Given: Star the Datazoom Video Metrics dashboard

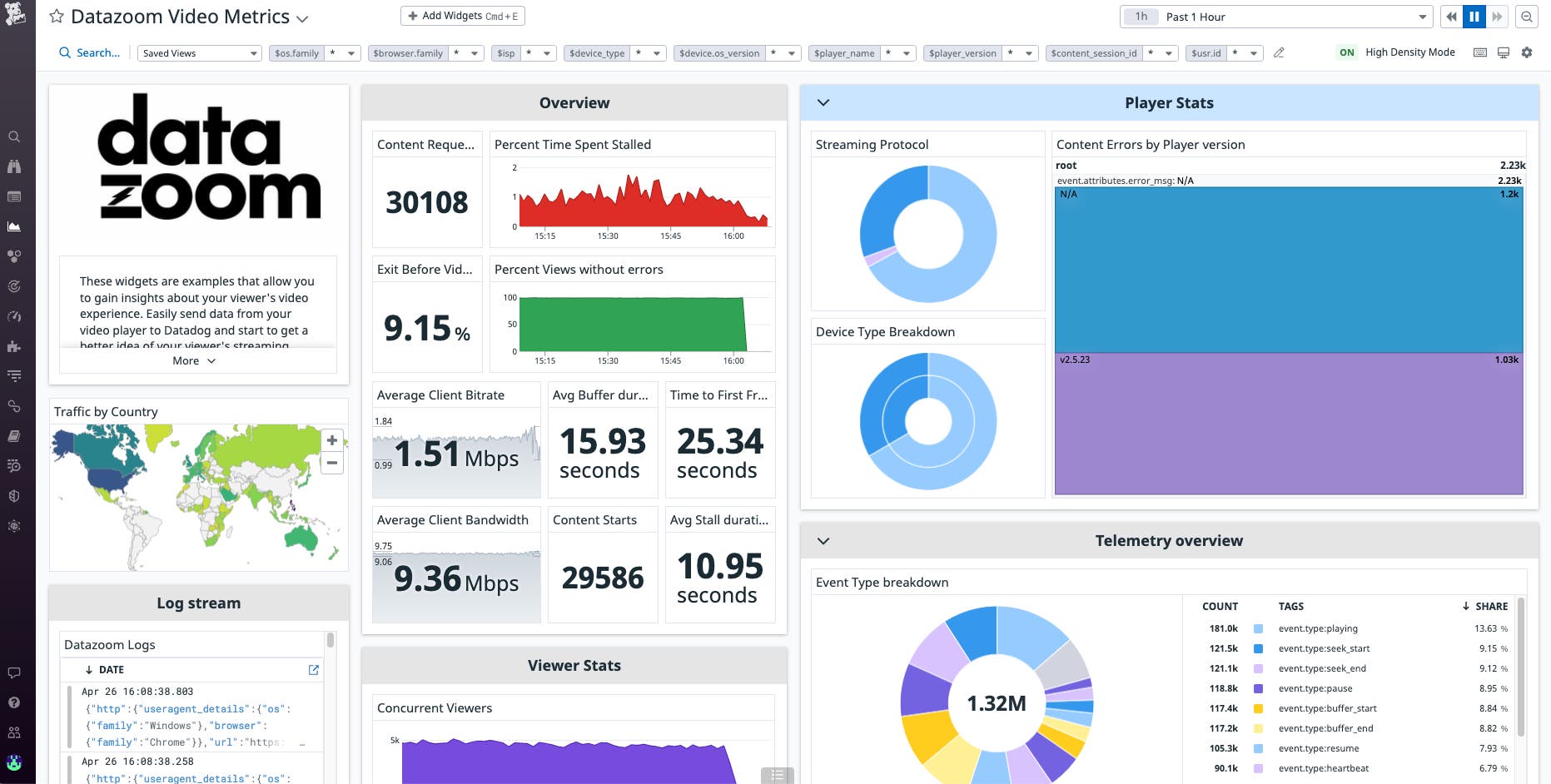Looking at the screenshot, I should point(55,15).
